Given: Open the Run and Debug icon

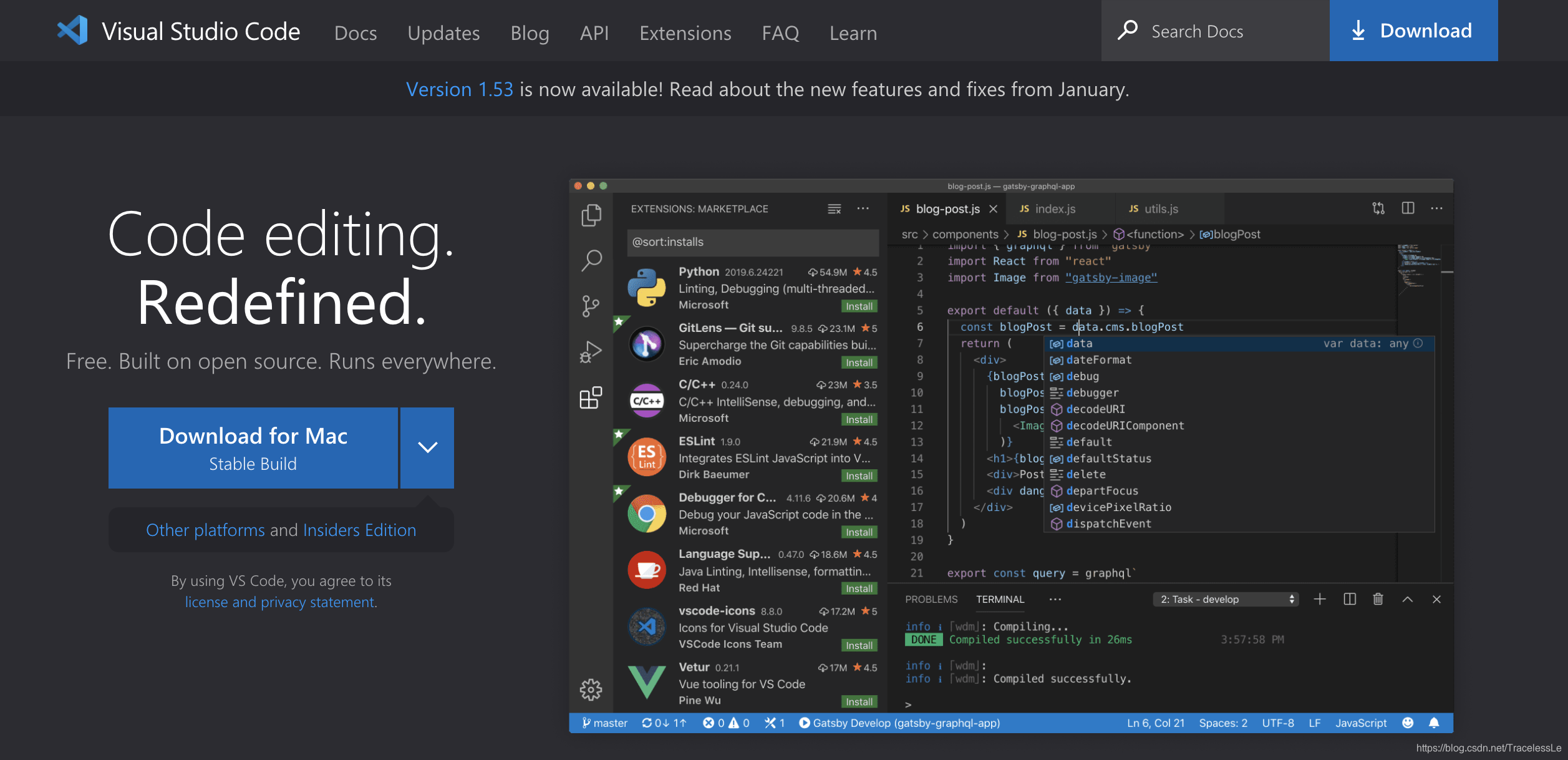Looking at the screenshot, I should coord(590,352).
